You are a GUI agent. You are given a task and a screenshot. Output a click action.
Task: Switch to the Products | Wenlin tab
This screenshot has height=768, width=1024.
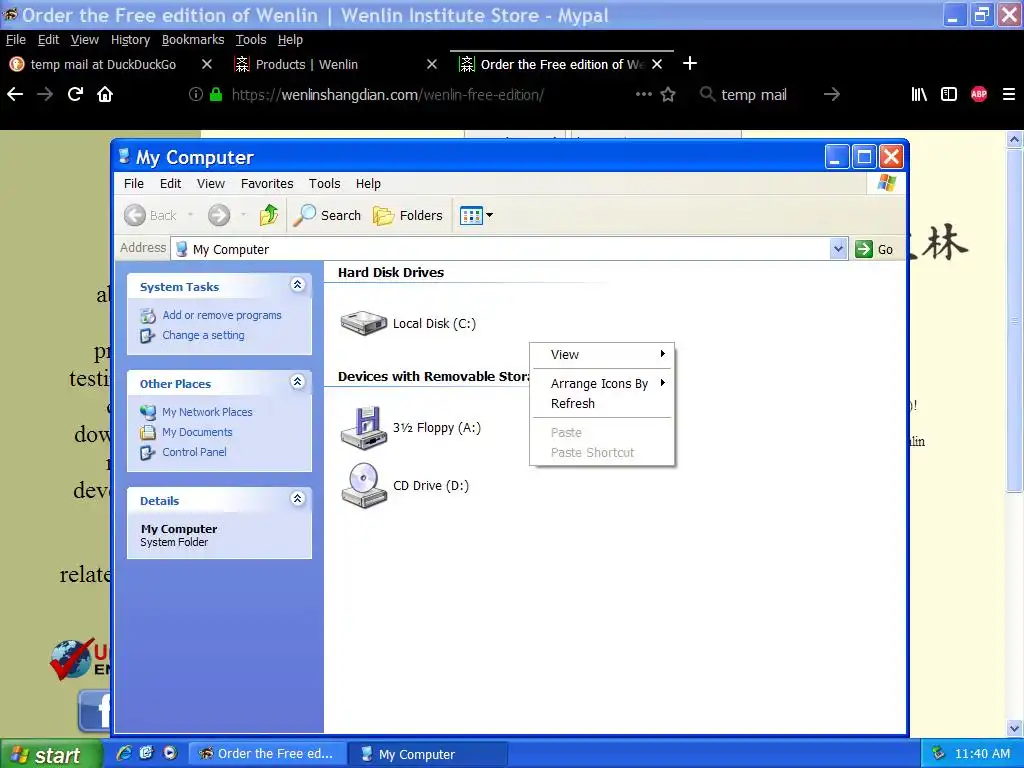click(306, 64)
